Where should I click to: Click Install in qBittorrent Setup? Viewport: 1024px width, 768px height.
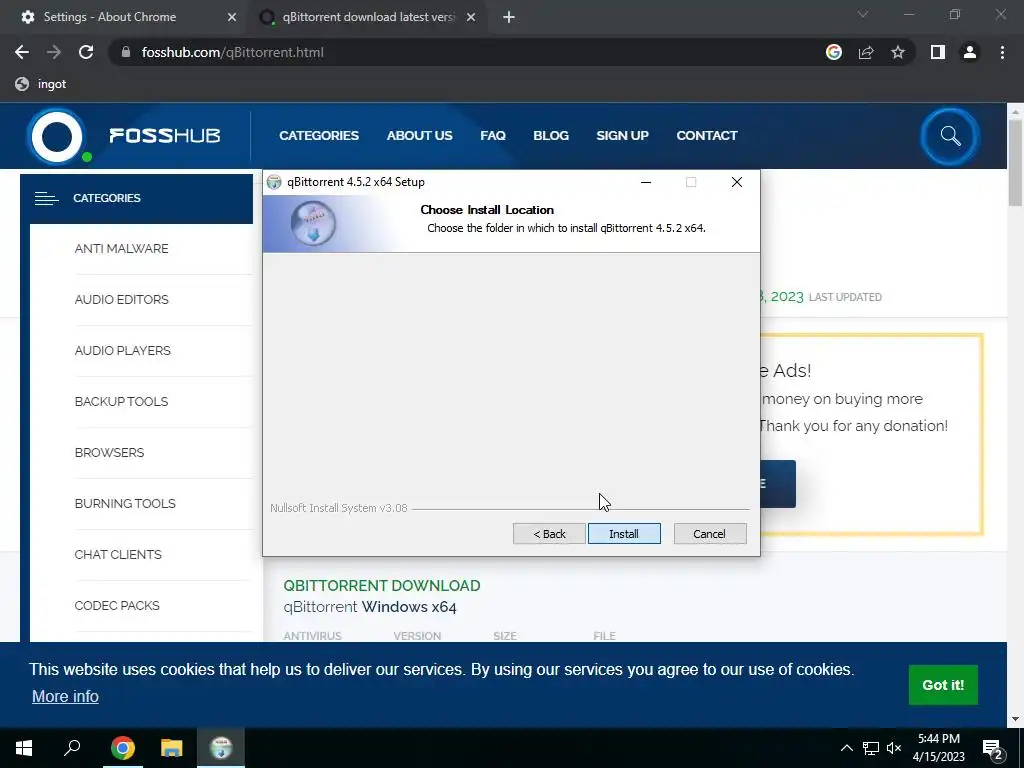click(x=624, y=534)
